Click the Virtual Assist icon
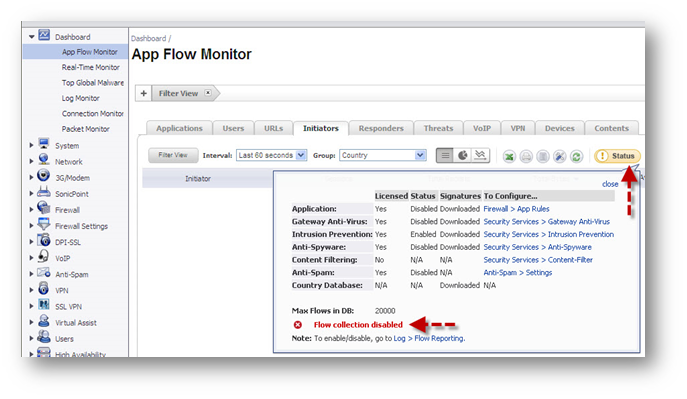 pos(43,321)
